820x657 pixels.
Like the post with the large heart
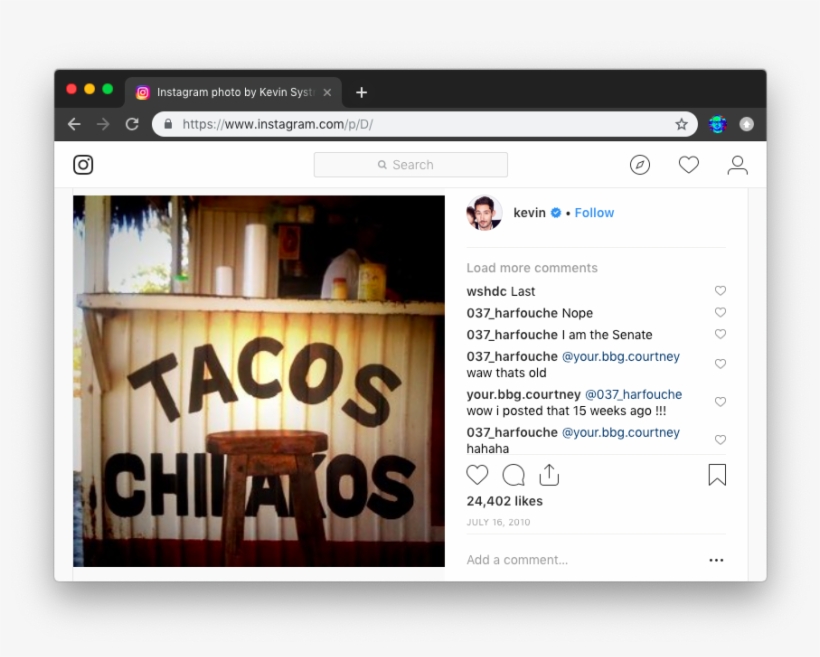(x=478, y=475)
